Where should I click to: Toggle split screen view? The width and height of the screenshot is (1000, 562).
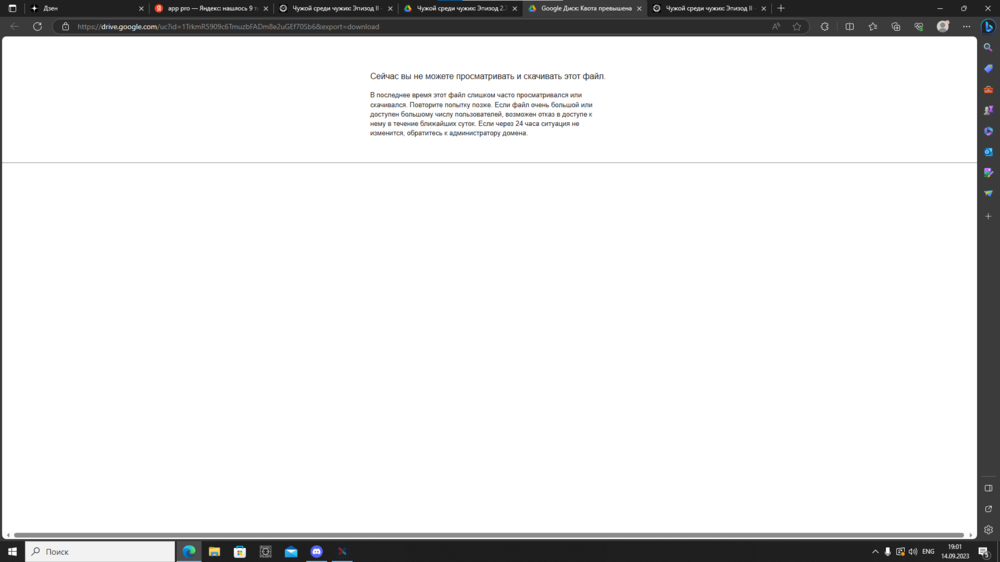[849, 27]
